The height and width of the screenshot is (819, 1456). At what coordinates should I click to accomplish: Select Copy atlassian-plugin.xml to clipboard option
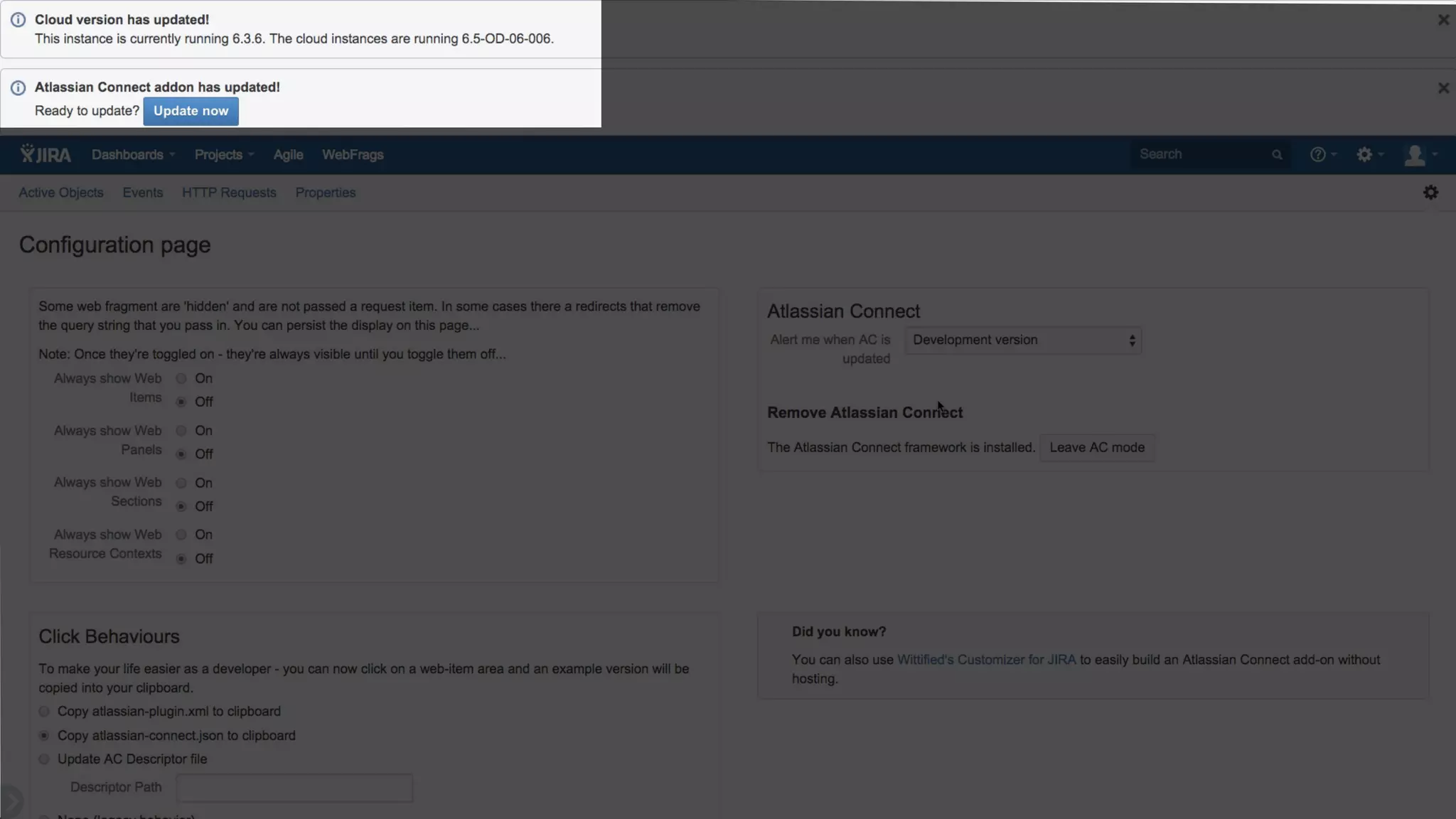44,712
